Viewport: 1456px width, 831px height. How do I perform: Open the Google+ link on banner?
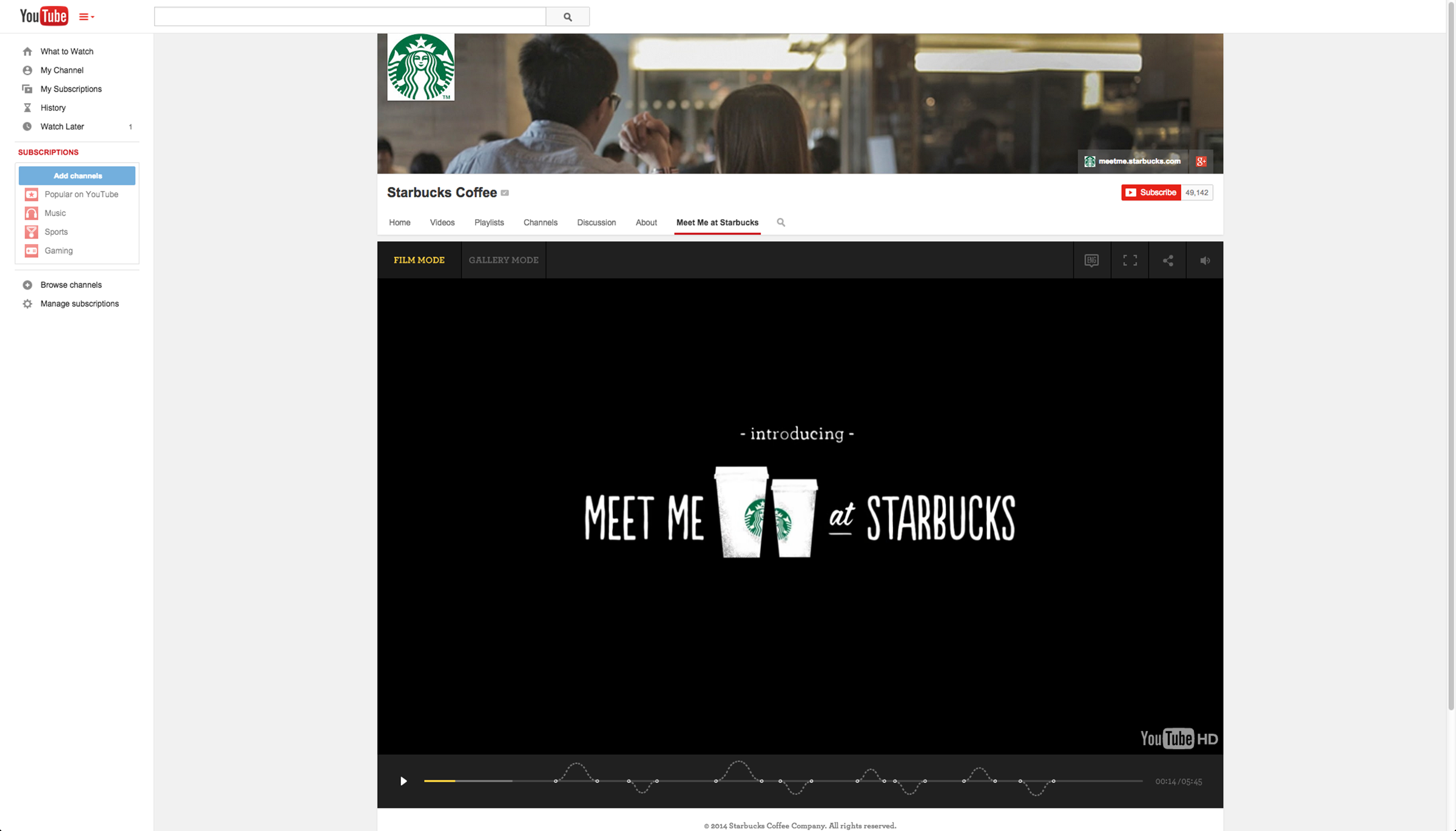point(1201,161)
